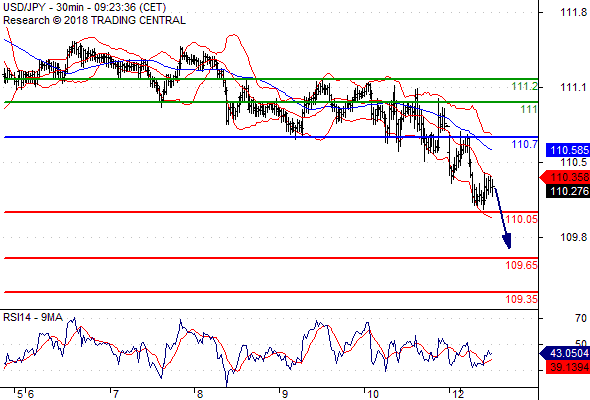590x400 pixels.
Task: Click the date label 10 on time axis
Action: 373,394
